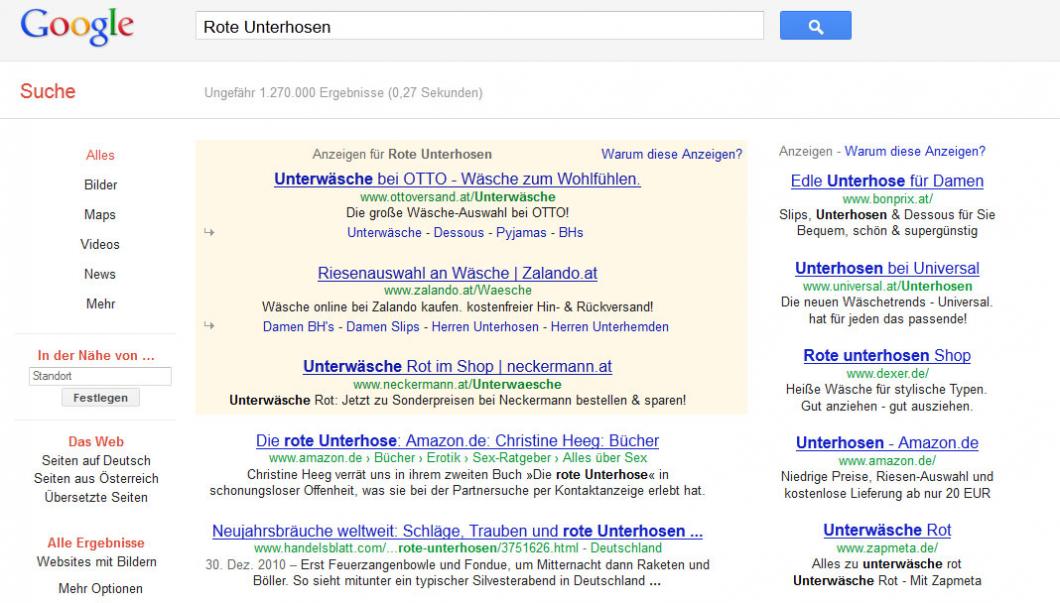Click Bücher breadcrumb in Amazon result

point(394,458)
